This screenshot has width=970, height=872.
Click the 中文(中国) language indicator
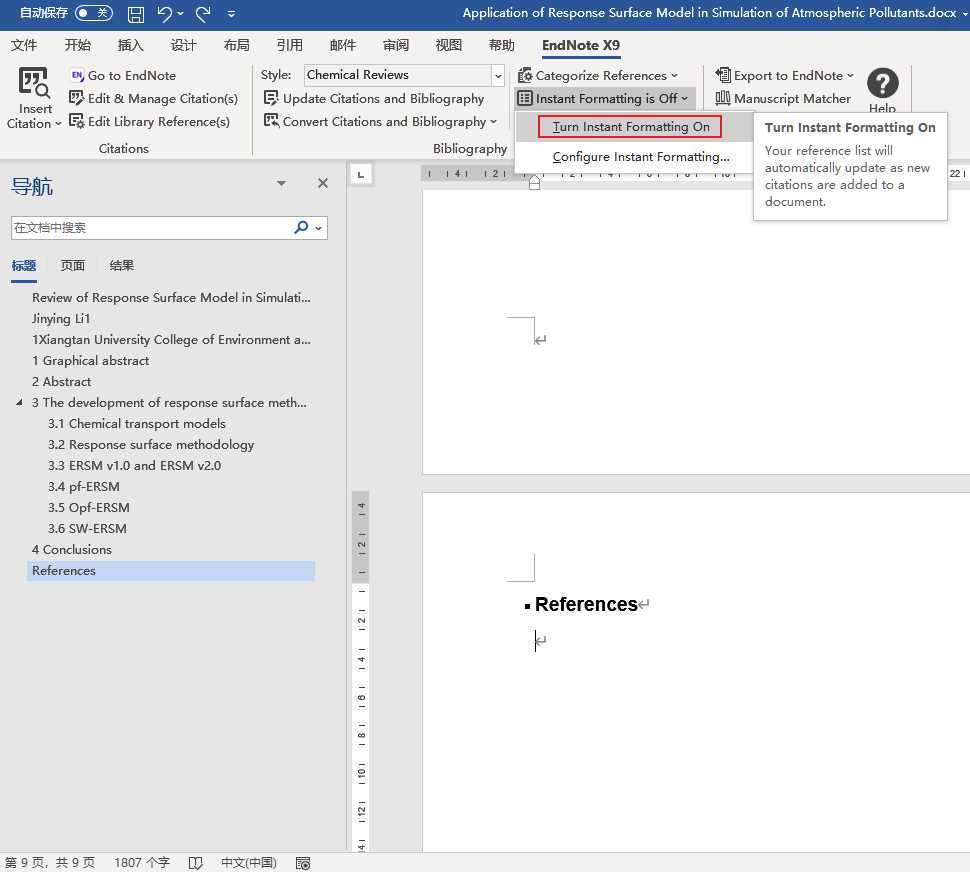point(249,863)
